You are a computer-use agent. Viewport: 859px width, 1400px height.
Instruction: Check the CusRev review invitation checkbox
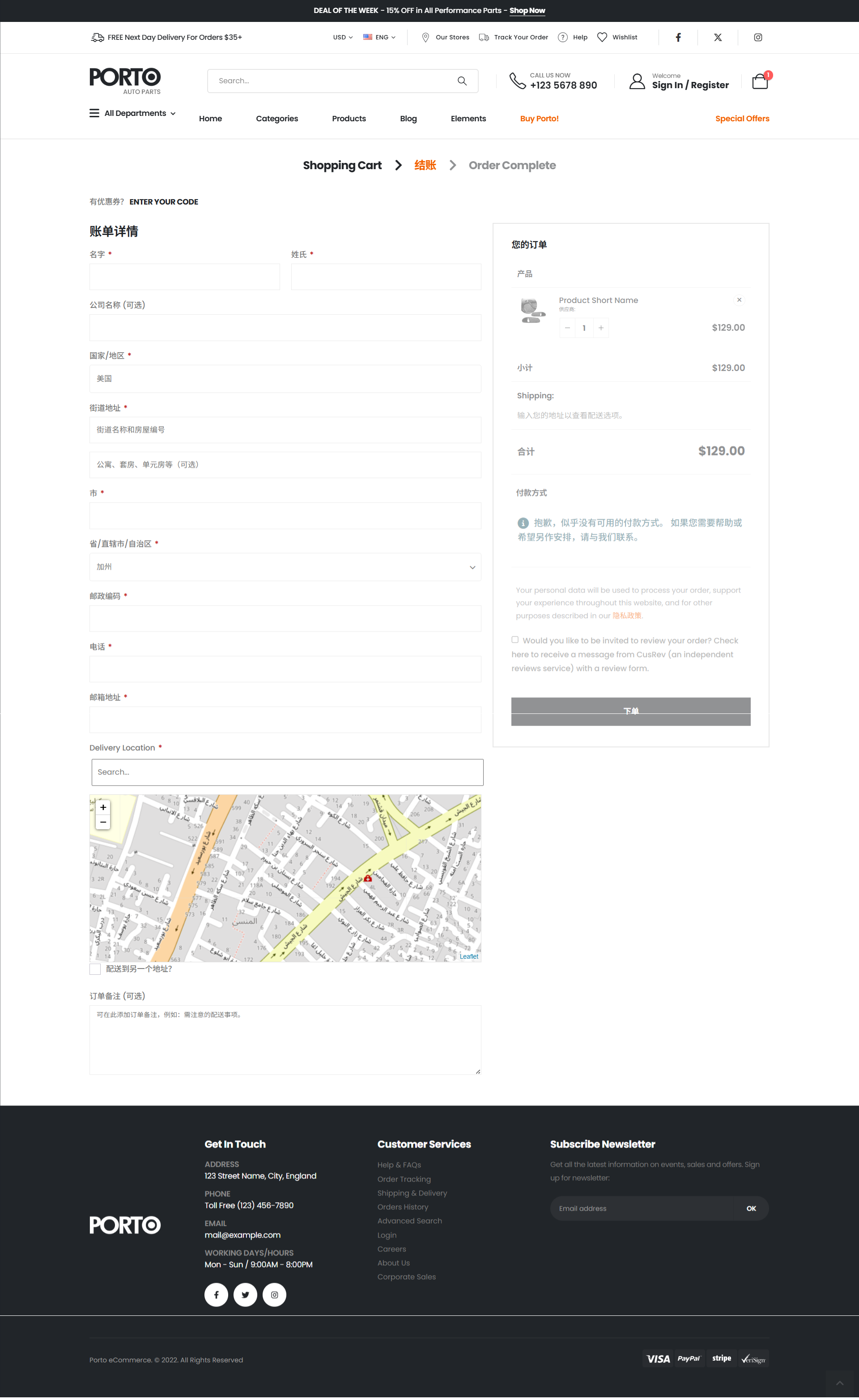point(515,640)
